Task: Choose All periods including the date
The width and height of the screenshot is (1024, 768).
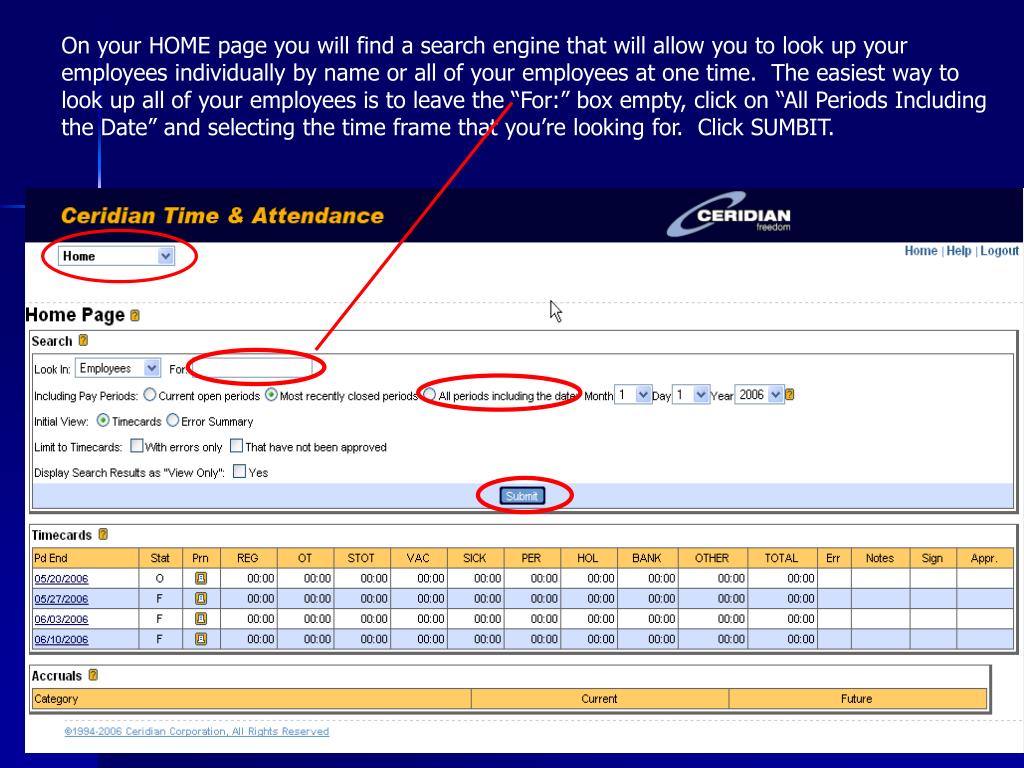Action: (x=430, y=395)
